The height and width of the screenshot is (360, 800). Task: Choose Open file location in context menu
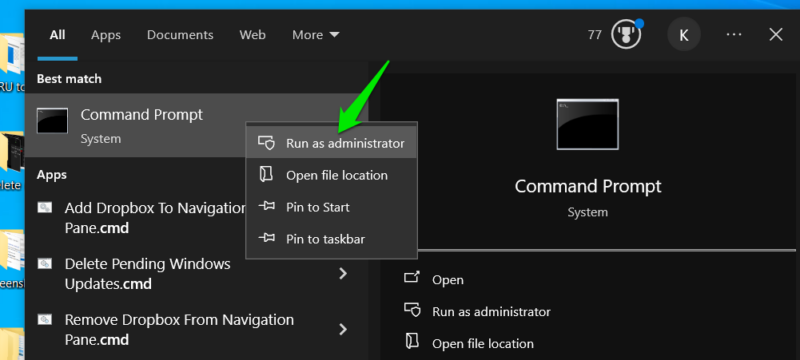point(332,175)
